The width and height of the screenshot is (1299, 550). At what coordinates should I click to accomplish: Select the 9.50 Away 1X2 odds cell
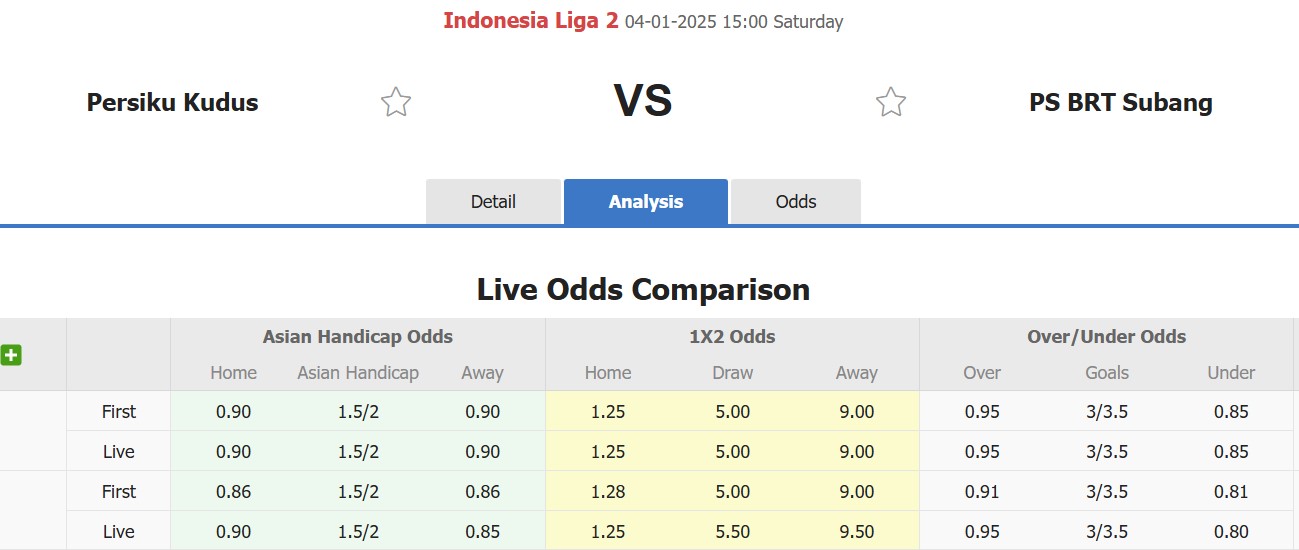(857, 532)
